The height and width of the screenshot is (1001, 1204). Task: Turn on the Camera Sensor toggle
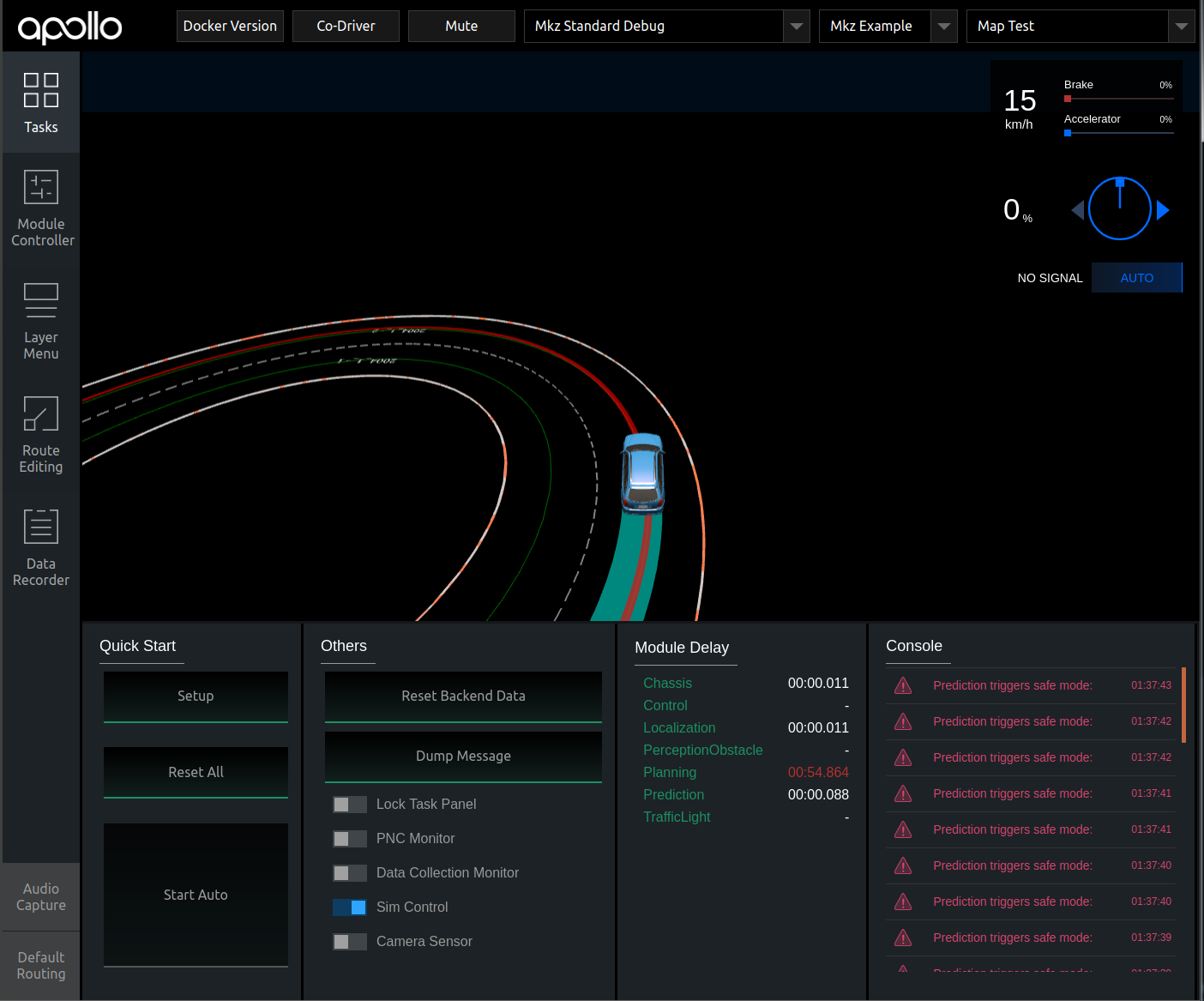pyautogui.click(x=349, y=941)
